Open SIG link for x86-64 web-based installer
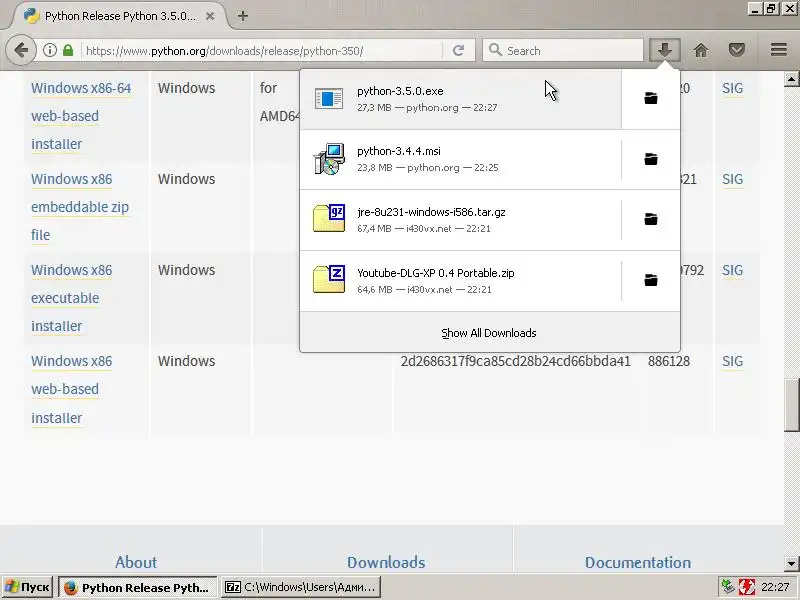Viewport: 800px width, 600px height. pyautogui.click(x=732, y=88)
